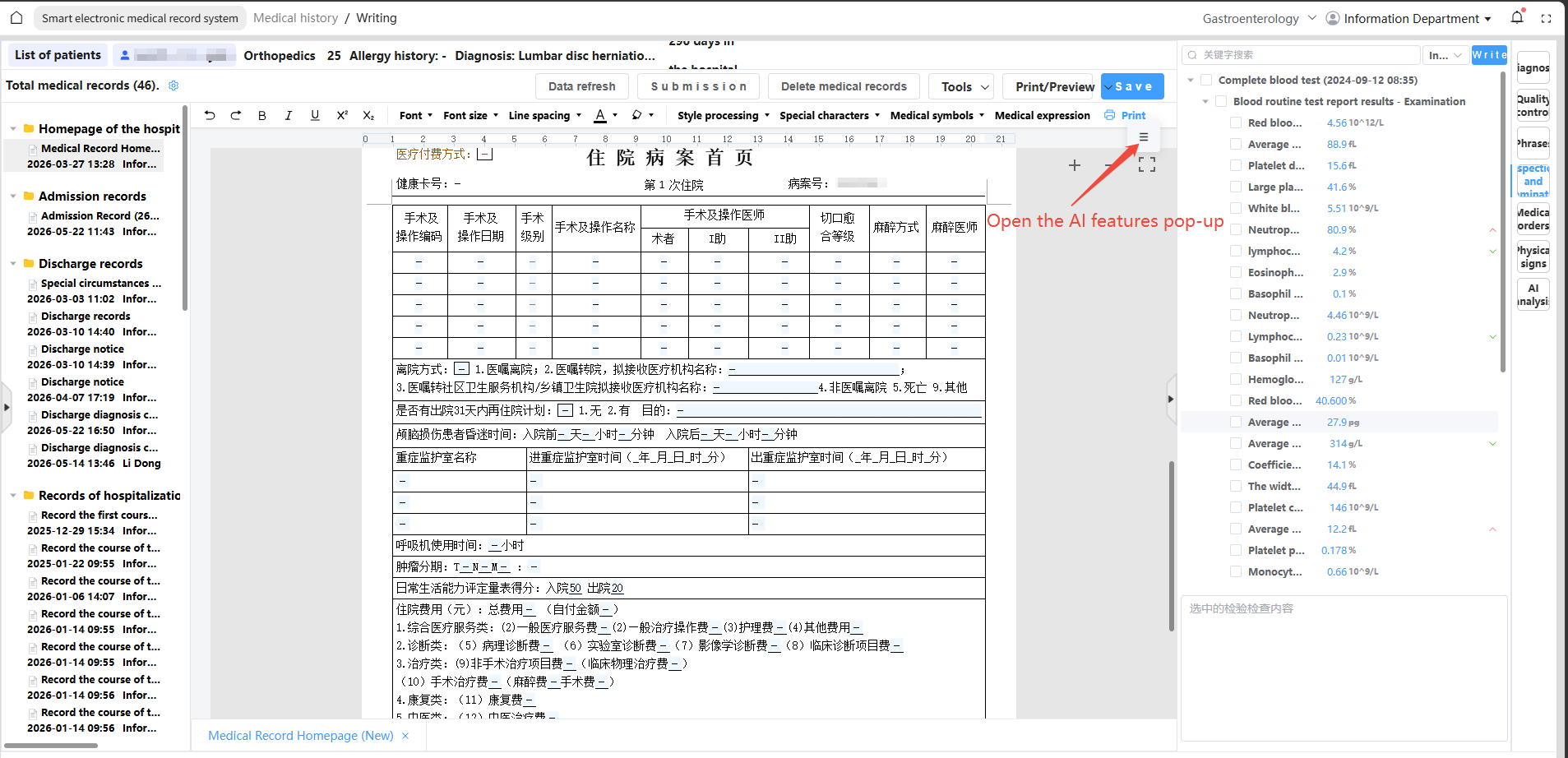
Task: Click Data refresh button
Action: tap(581, 86)
